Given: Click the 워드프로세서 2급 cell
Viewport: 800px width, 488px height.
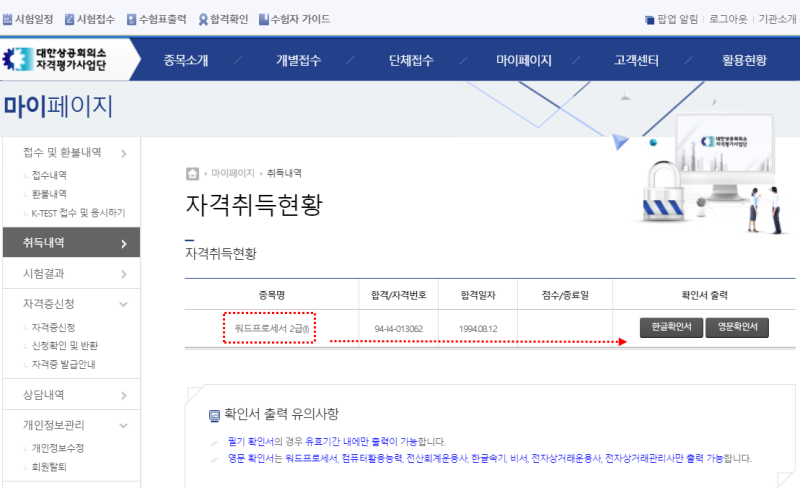Looking at the screenshot, I should (x=271, y=329).
